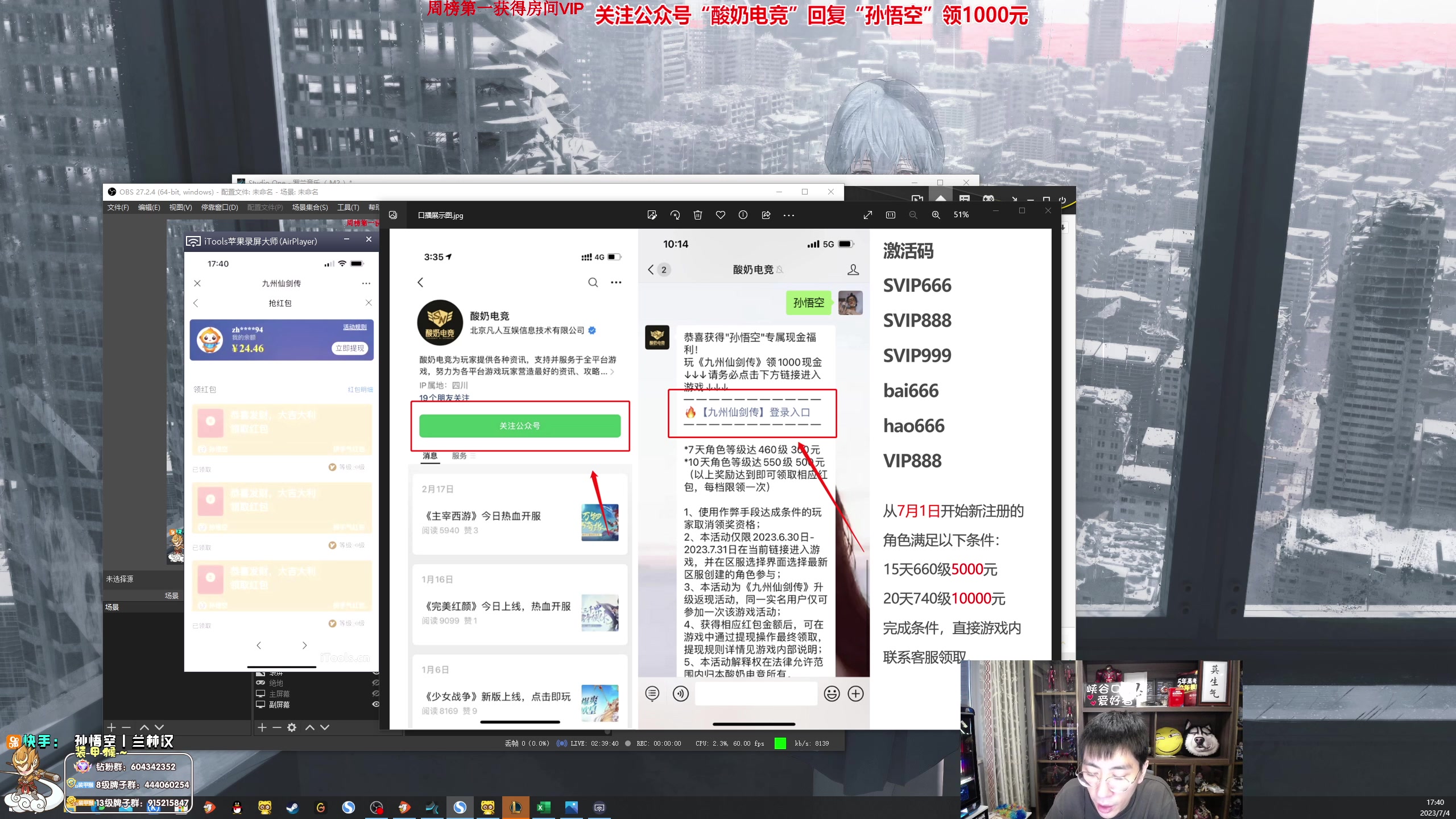Go to previous page arrow in AirPlayer red packet list

259,646
